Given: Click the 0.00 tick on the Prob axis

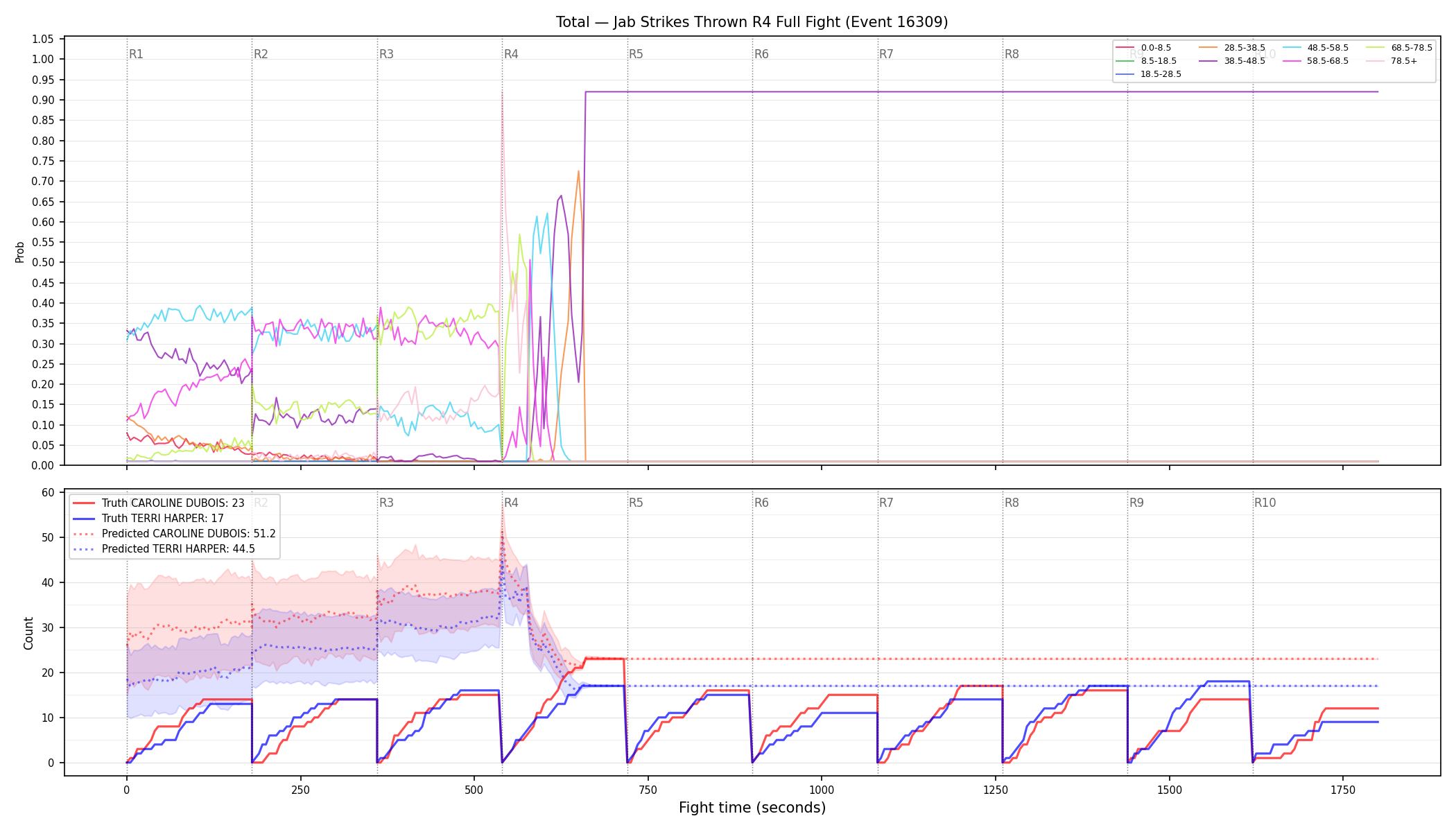Looking at the screenshot, I should pos(43,466).
